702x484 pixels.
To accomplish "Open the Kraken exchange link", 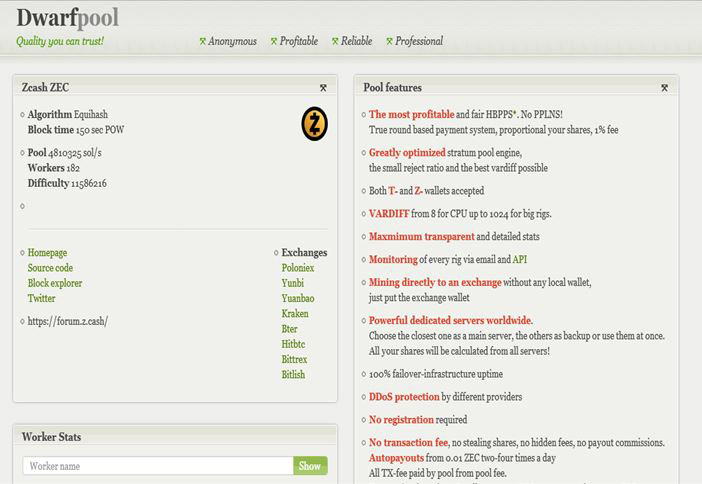I will tap(295, 314).
